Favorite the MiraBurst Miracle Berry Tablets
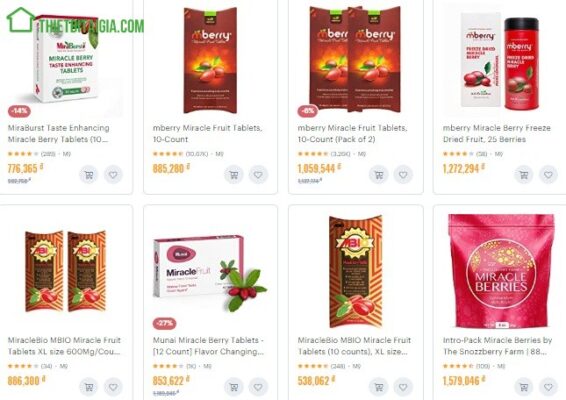The width and height of the screenshot is (566, 400). point(113,175)
